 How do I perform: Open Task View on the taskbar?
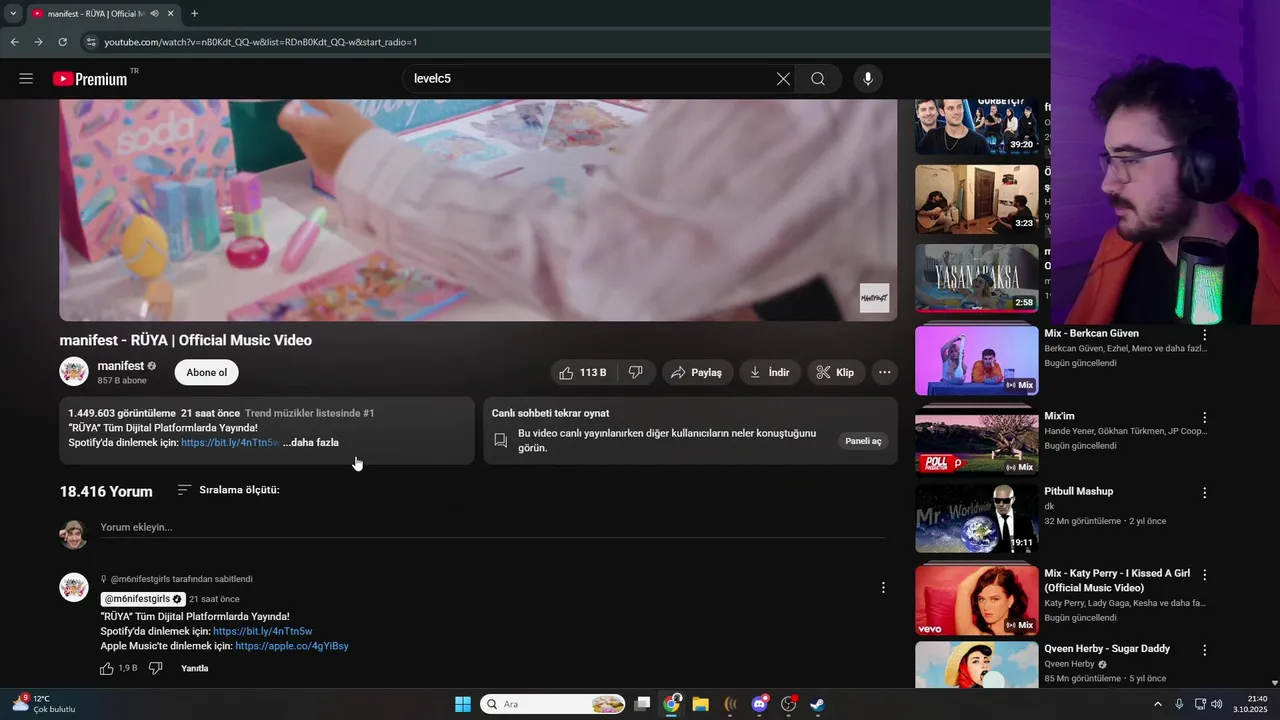pos(643,704)
